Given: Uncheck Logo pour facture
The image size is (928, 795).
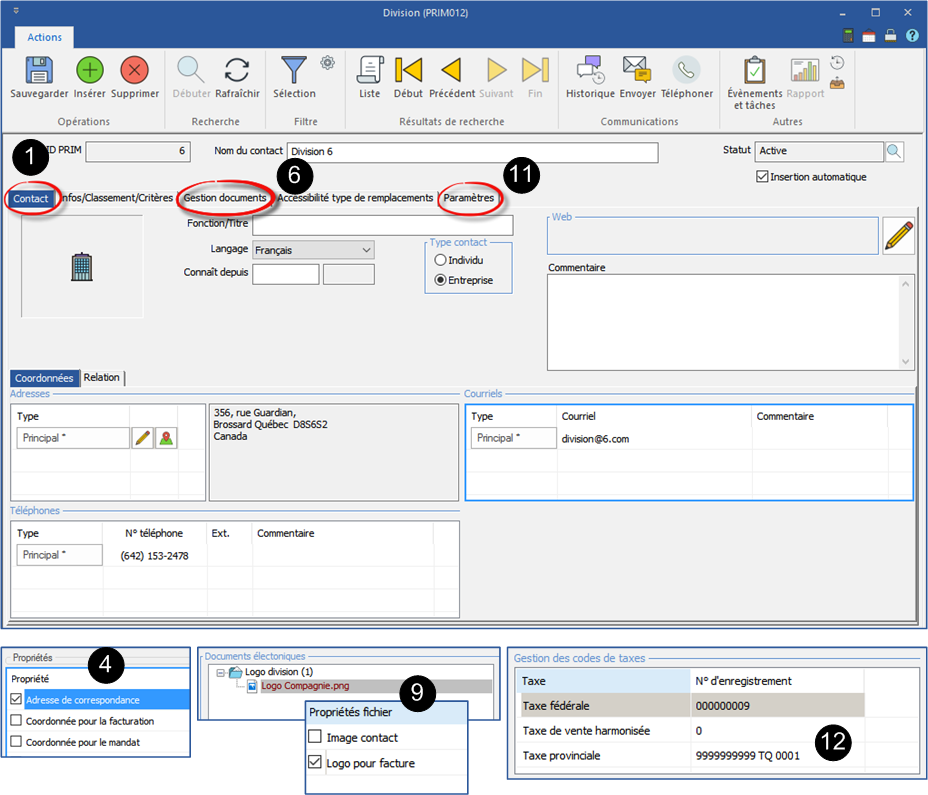Looking at the screenshot, I should [x=315, y=762].
